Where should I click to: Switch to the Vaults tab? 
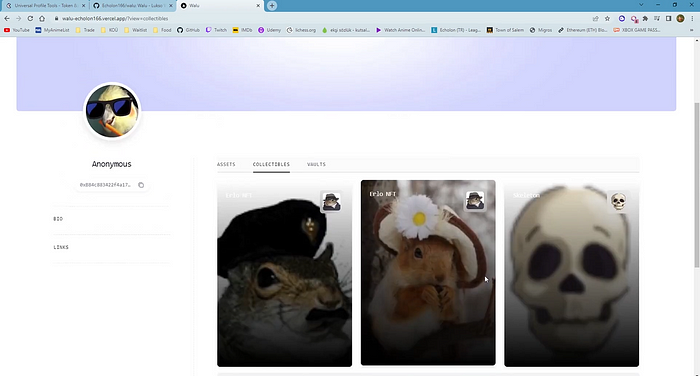pyautogui.click(x=317, y=164)
